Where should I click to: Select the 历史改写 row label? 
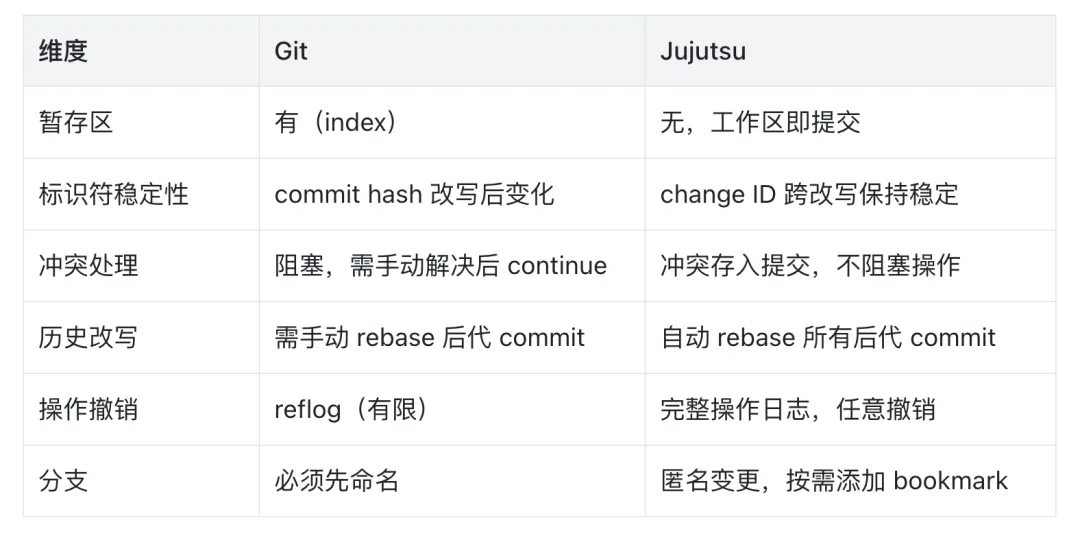pyautogui.click(x=88, y=337)
